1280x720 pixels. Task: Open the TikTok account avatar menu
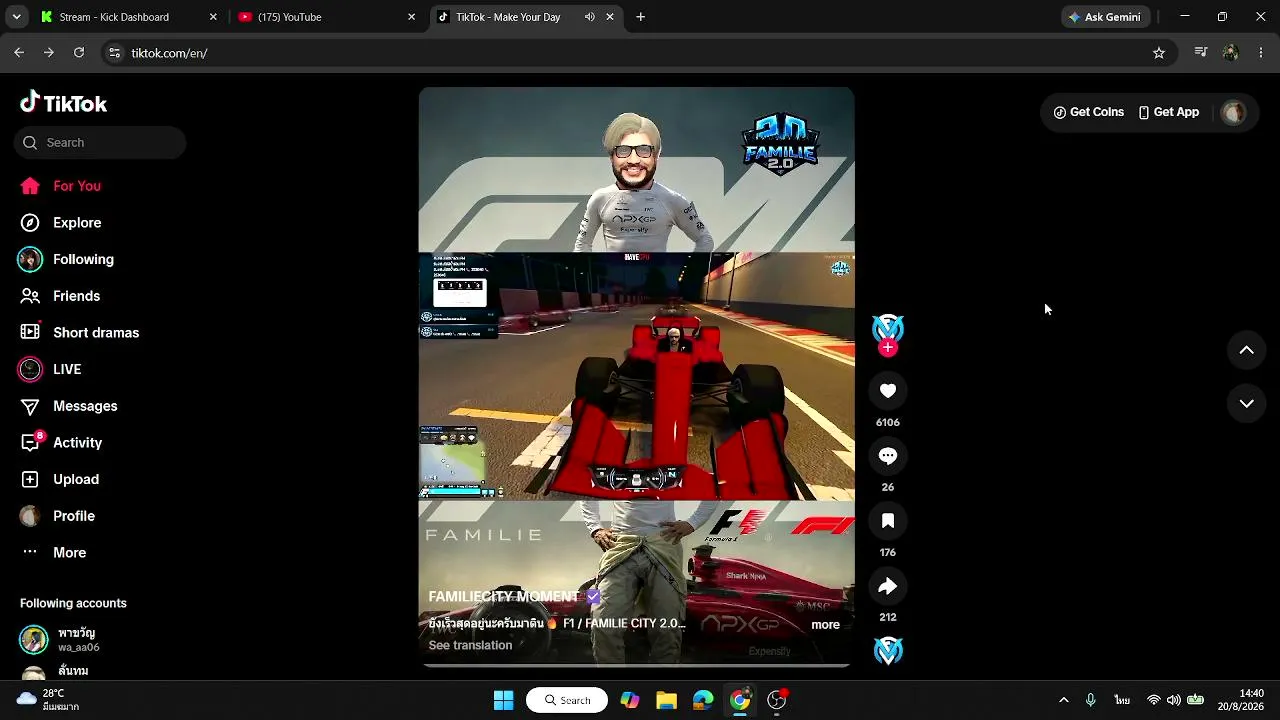coord(1233,113)
